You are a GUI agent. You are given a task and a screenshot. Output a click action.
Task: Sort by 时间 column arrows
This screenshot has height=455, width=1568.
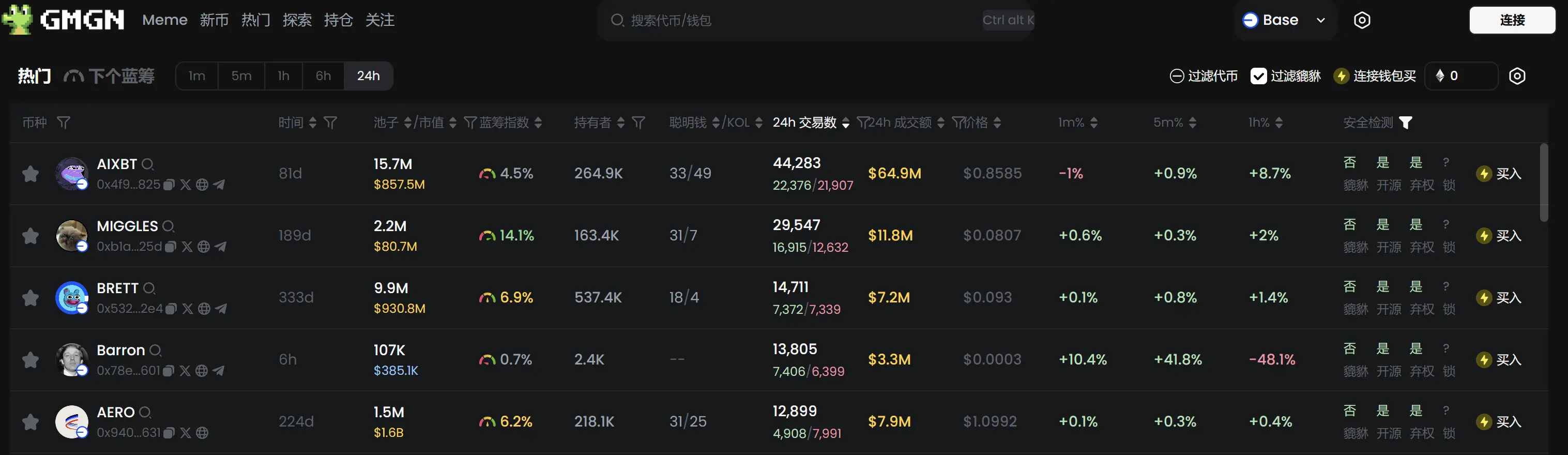coord(313,123)
